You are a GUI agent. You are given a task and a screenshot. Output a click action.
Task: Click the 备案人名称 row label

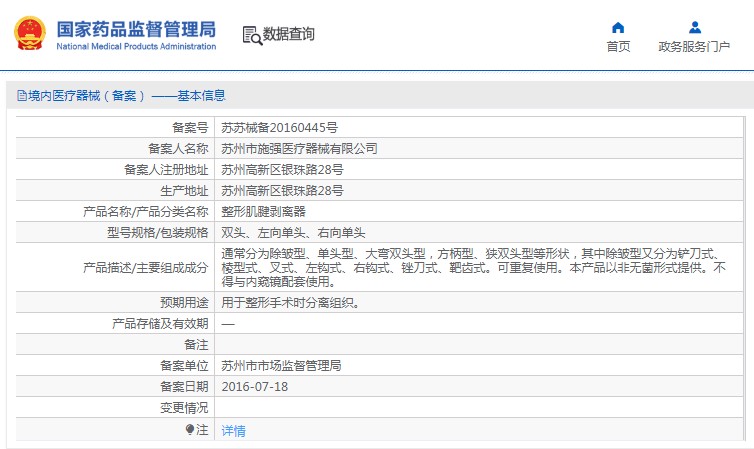coord(178,149)
